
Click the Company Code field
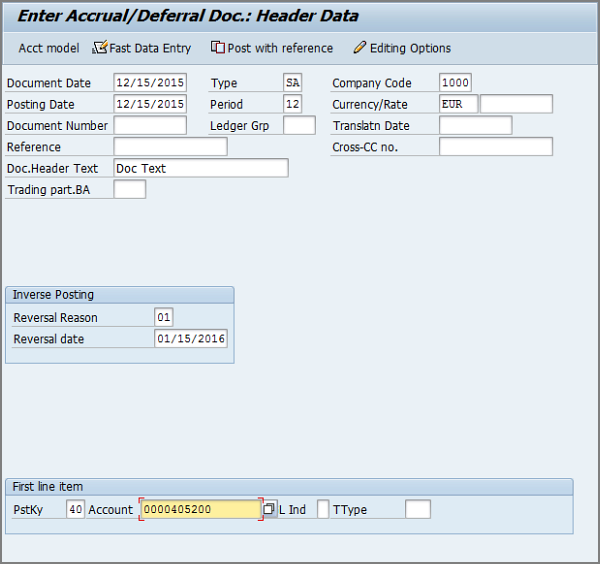tap(455, 83)
